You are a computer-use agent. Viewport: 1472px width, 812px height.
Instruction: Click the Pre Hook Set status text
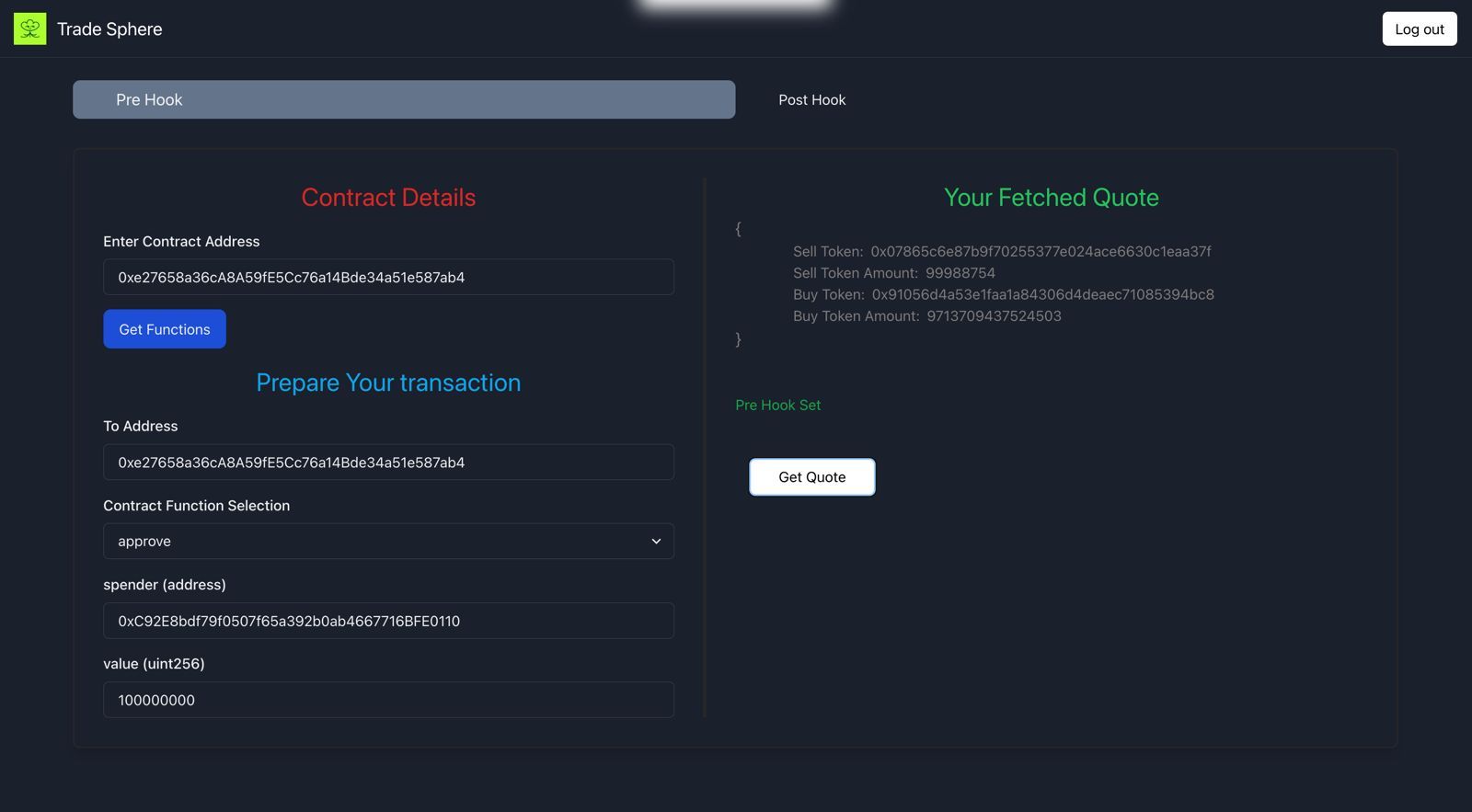coord(777,405)
